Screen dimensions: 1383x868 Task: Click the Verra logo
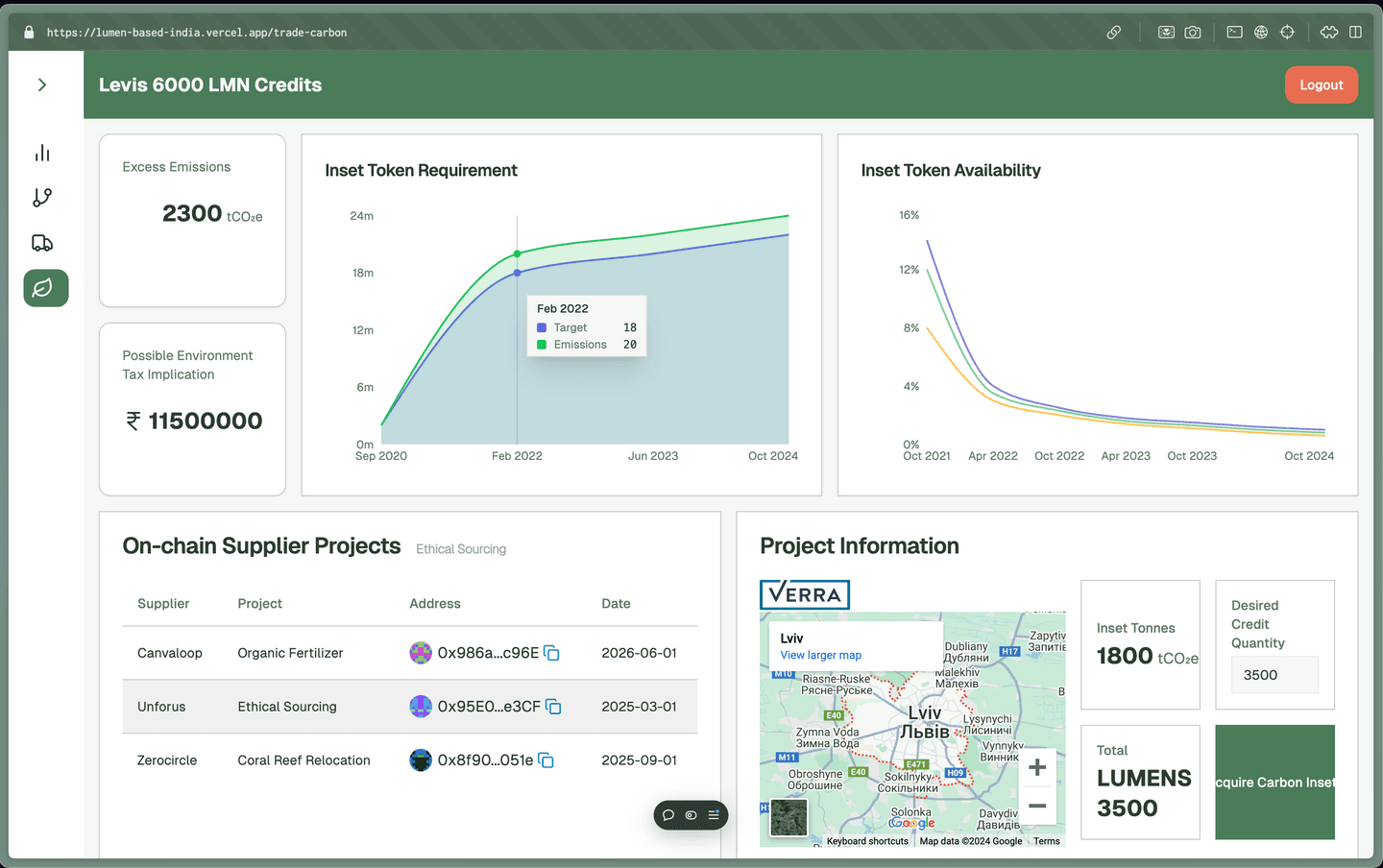coord(805,594)
